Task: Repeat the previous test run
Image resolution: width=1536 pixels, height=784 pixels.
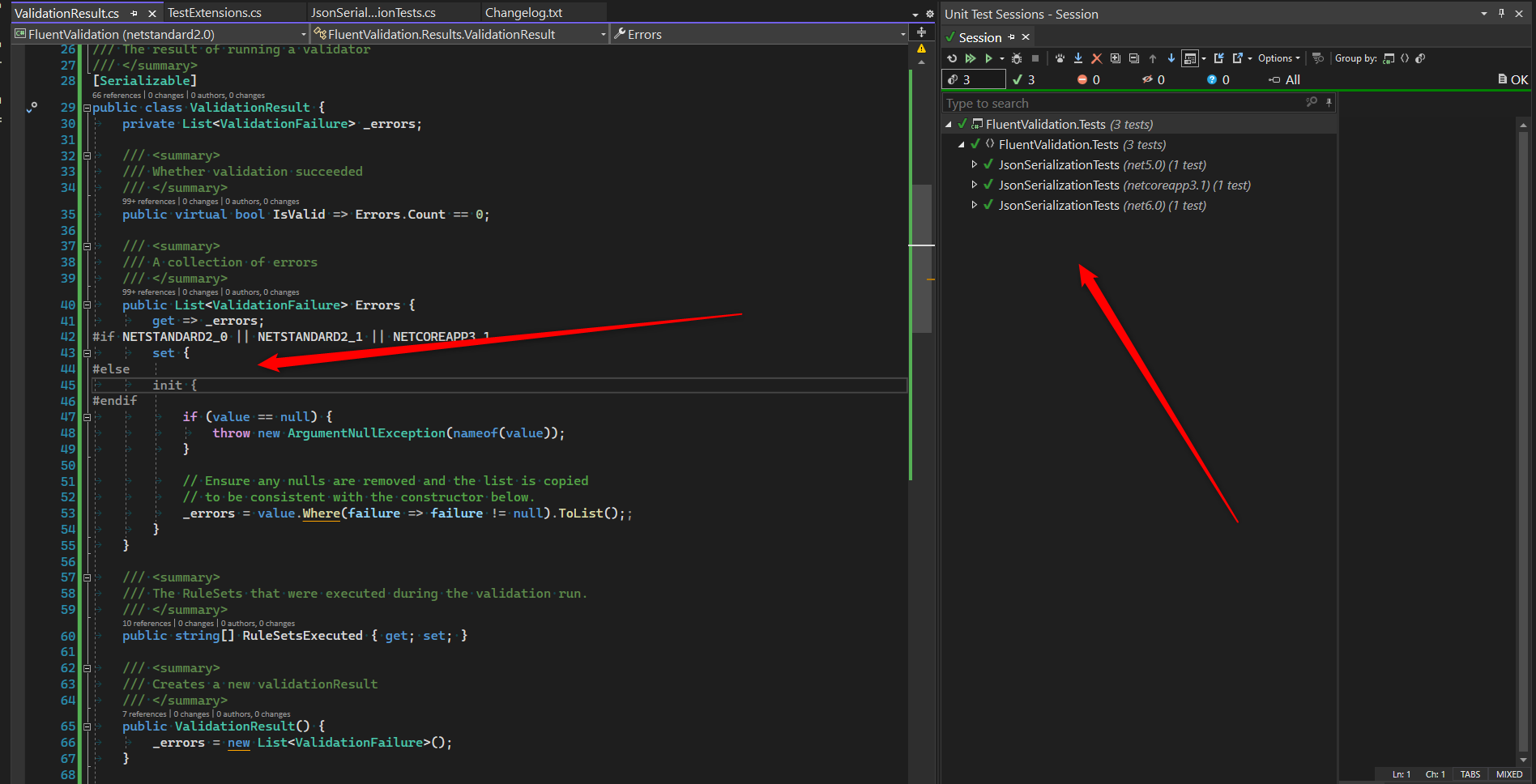Action: point(953,58)
